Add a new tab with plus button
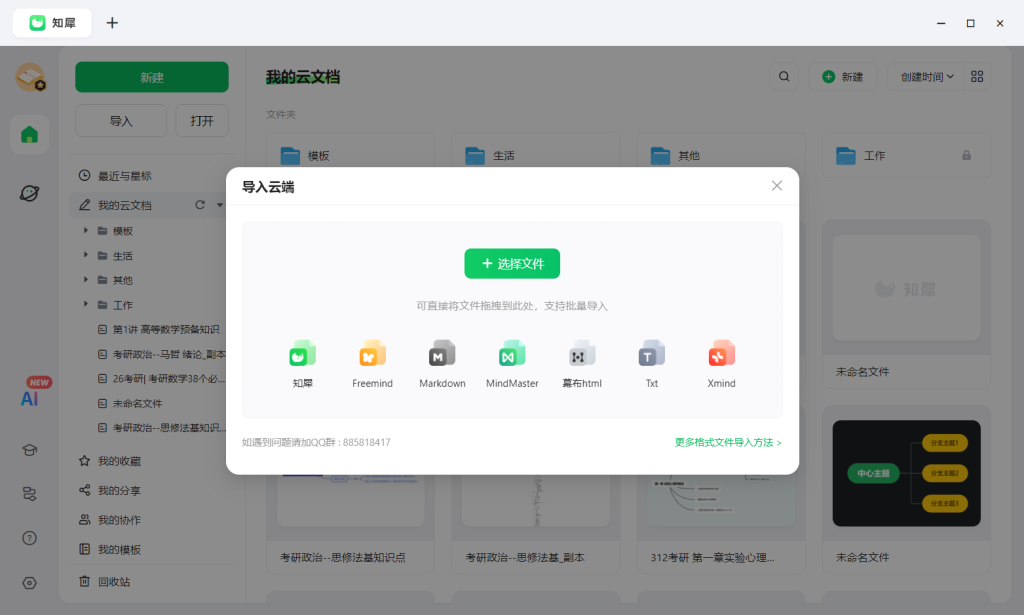Viewport: 1024px width, 615px height. [112, 23]
